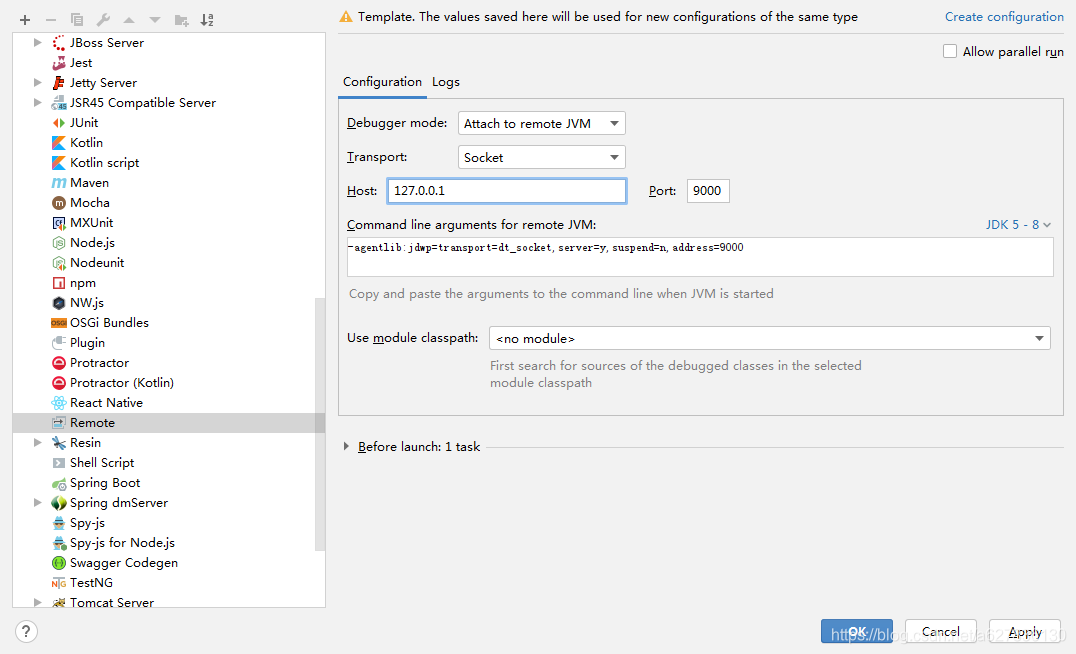Click the Spring Boot icon
This screenshot has width=1076, height=654.
59,483
